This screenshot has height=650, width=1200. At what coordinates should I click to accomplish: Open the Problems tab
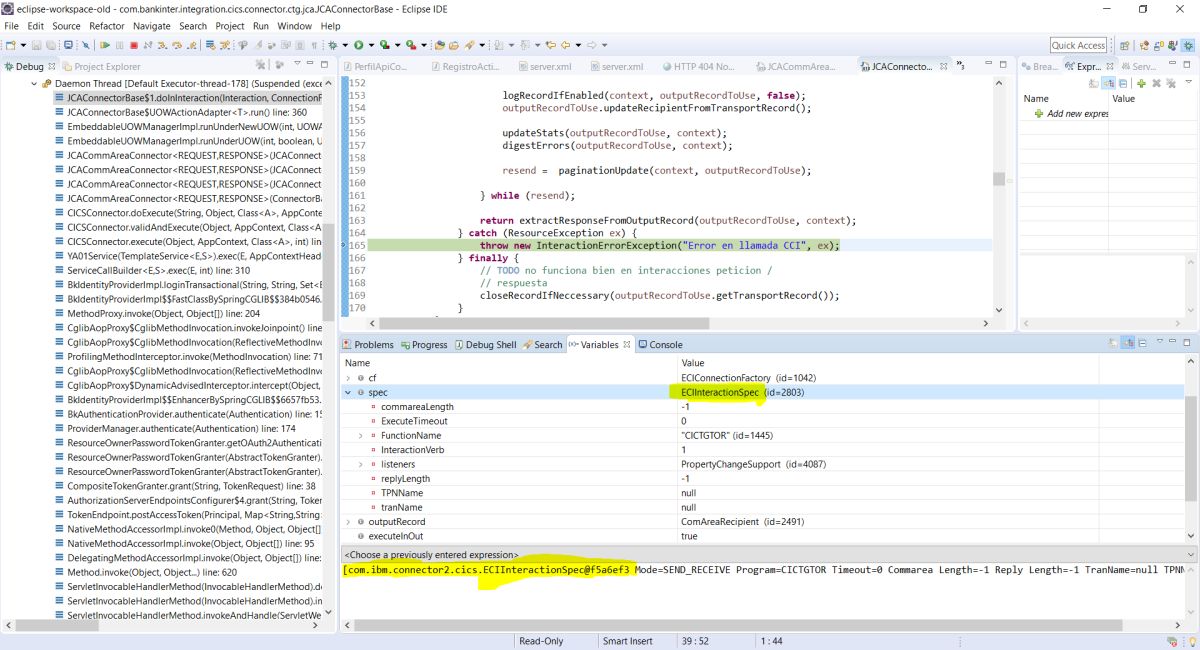tap(367, 344)
